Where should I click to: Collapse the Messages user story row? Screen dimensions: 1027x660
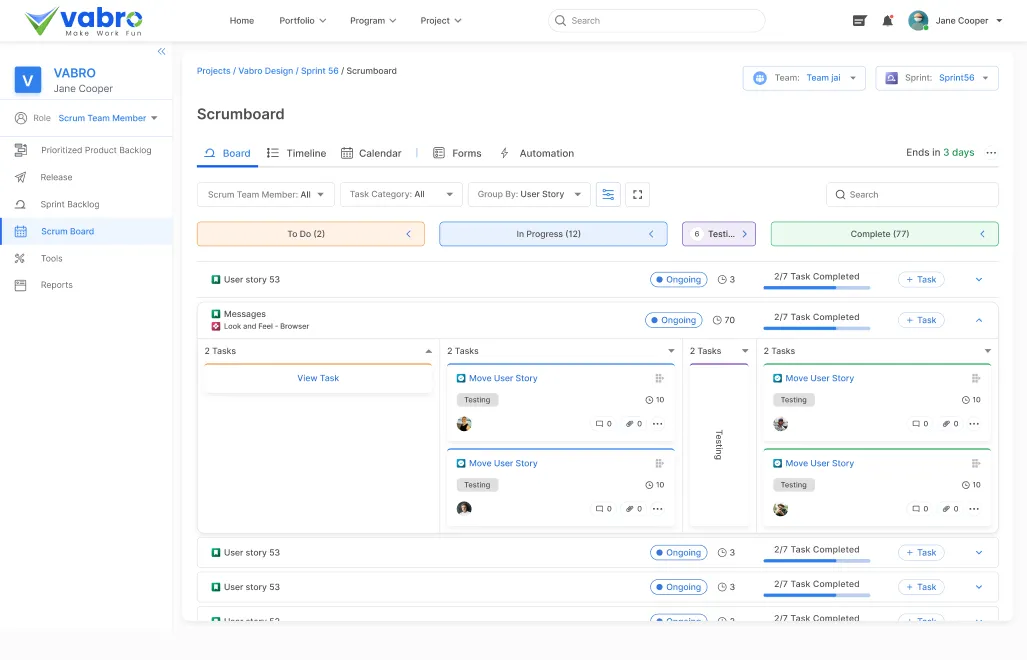pos(978,321)
